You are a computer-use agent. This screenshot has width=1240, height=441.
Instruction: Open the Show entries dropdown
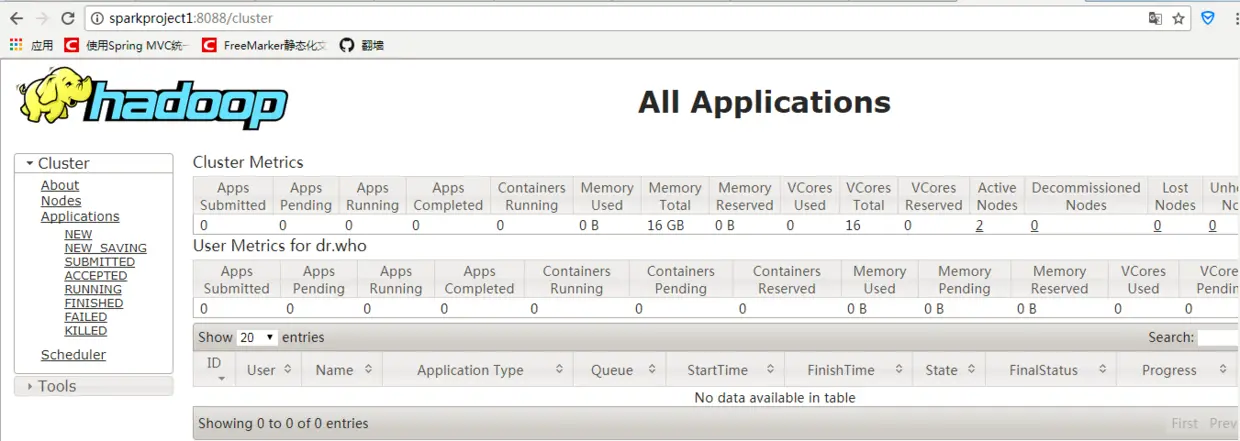[x=257, y=338]
